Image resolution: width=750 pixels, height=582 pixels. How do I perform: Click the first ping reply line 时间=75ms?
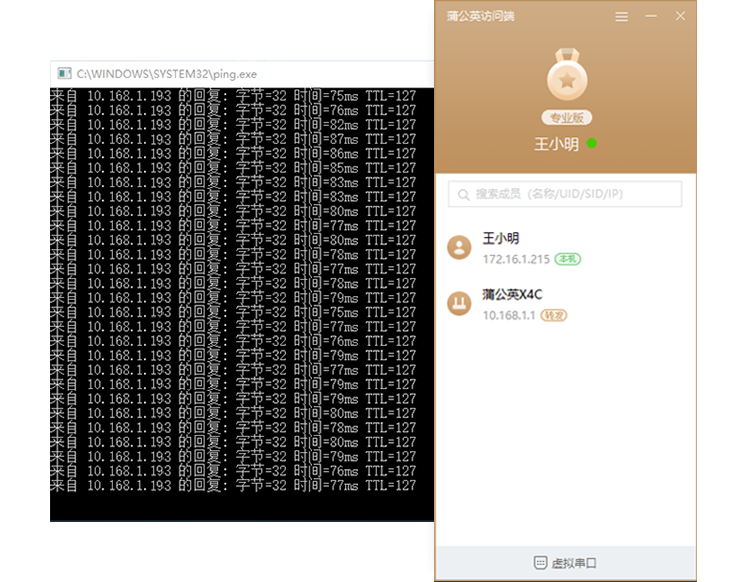point(233,96)
